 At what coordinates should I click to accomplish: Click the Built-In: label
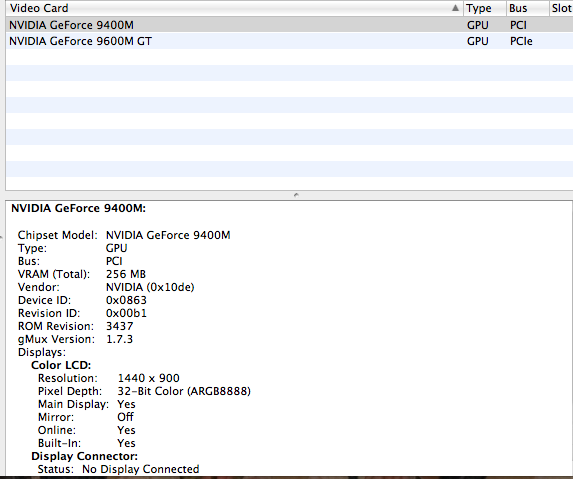coord(59,443)
